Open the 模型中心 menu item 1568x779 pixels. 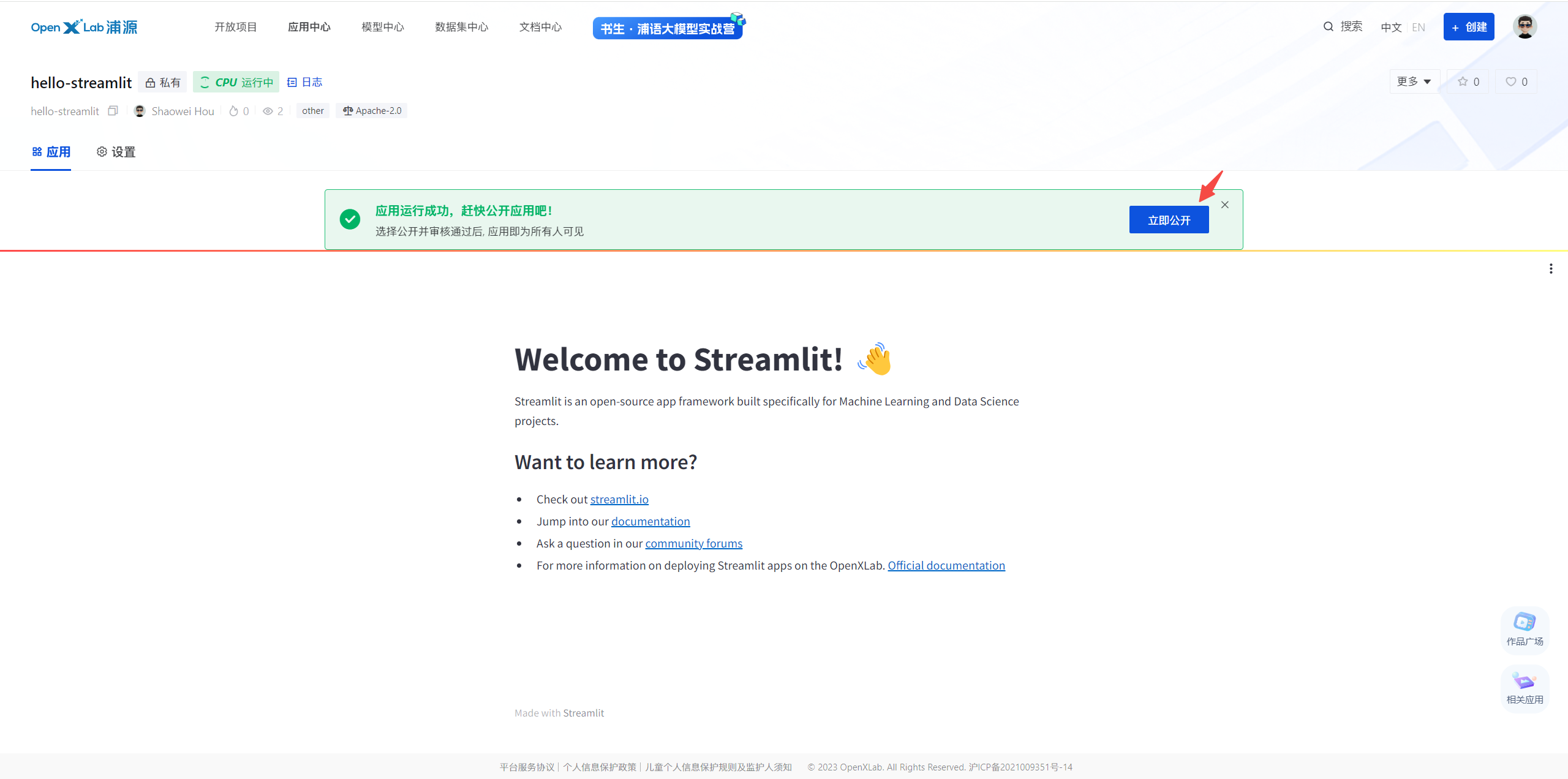tap(382, 26)
